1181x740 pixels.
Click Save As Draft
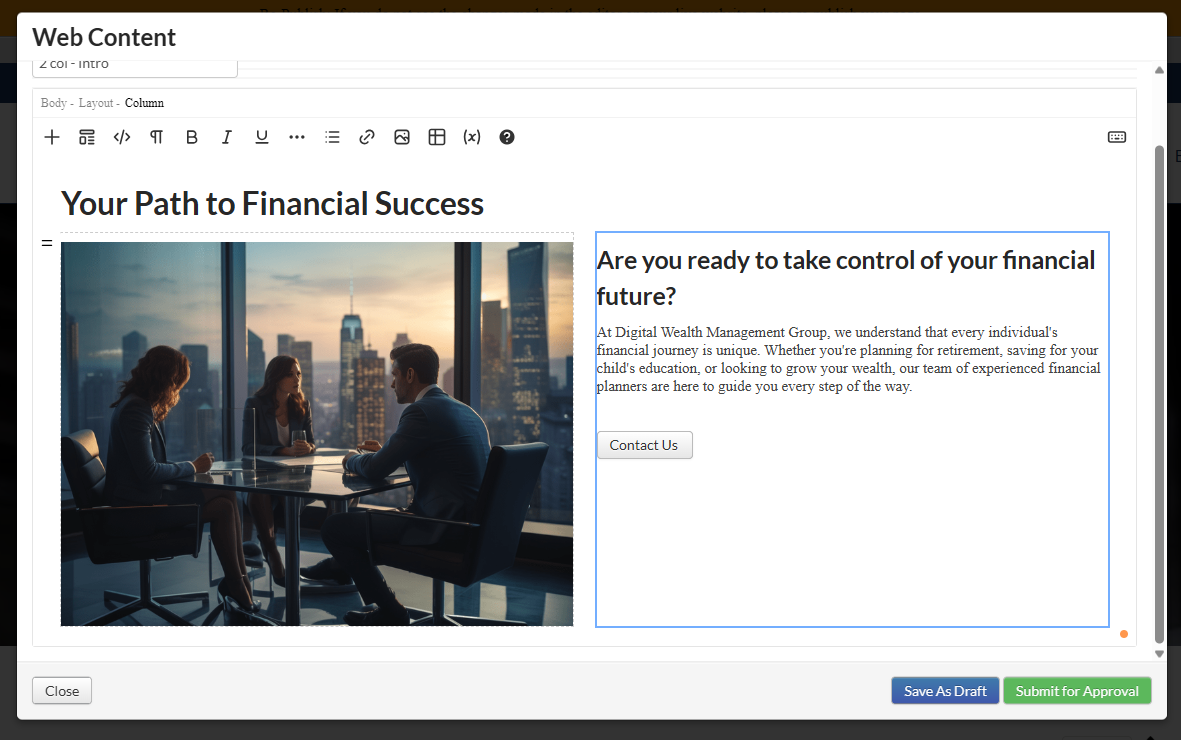pos(945,691)
